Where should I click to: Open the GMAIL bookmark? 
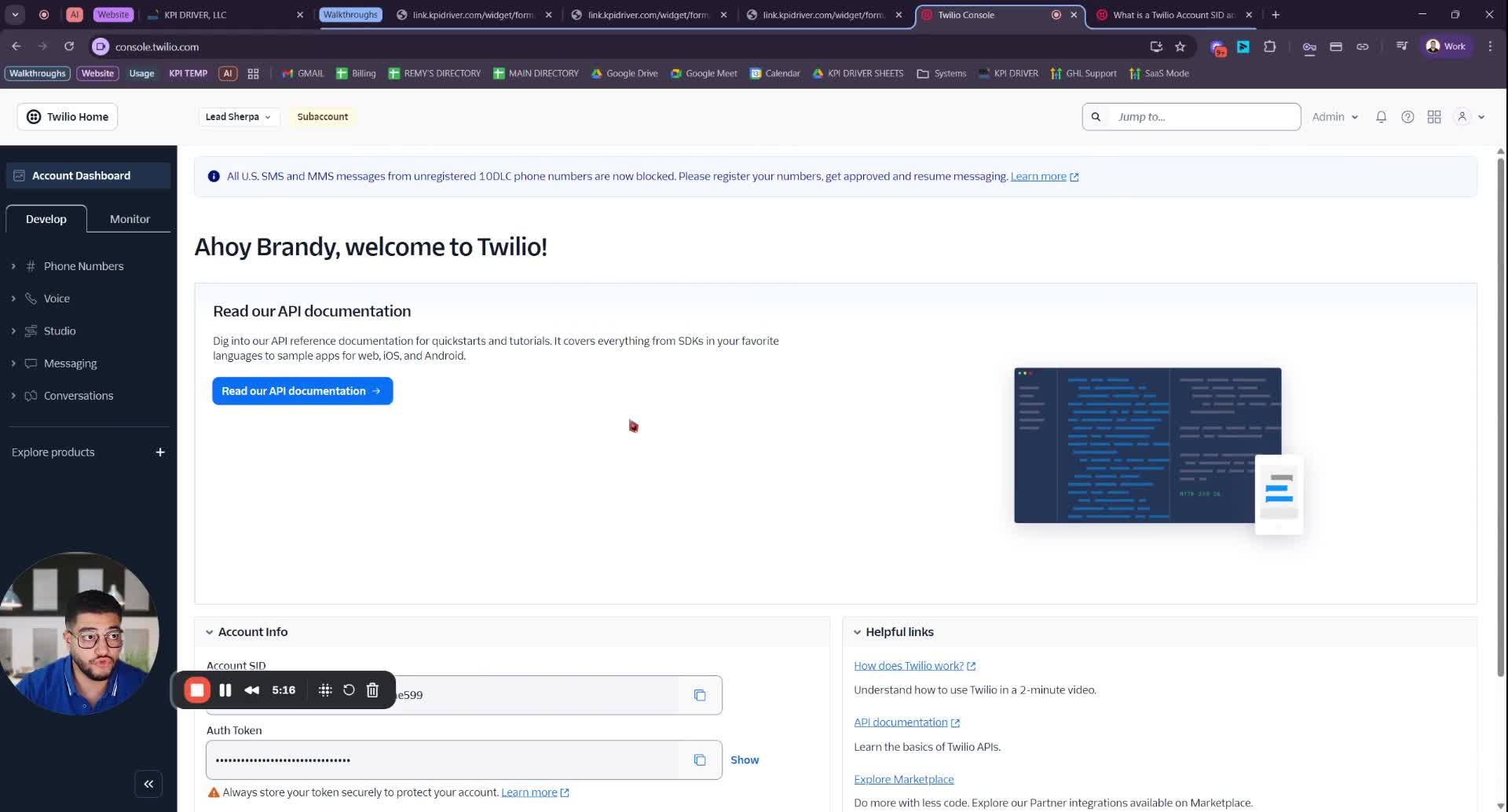(303, 74)
